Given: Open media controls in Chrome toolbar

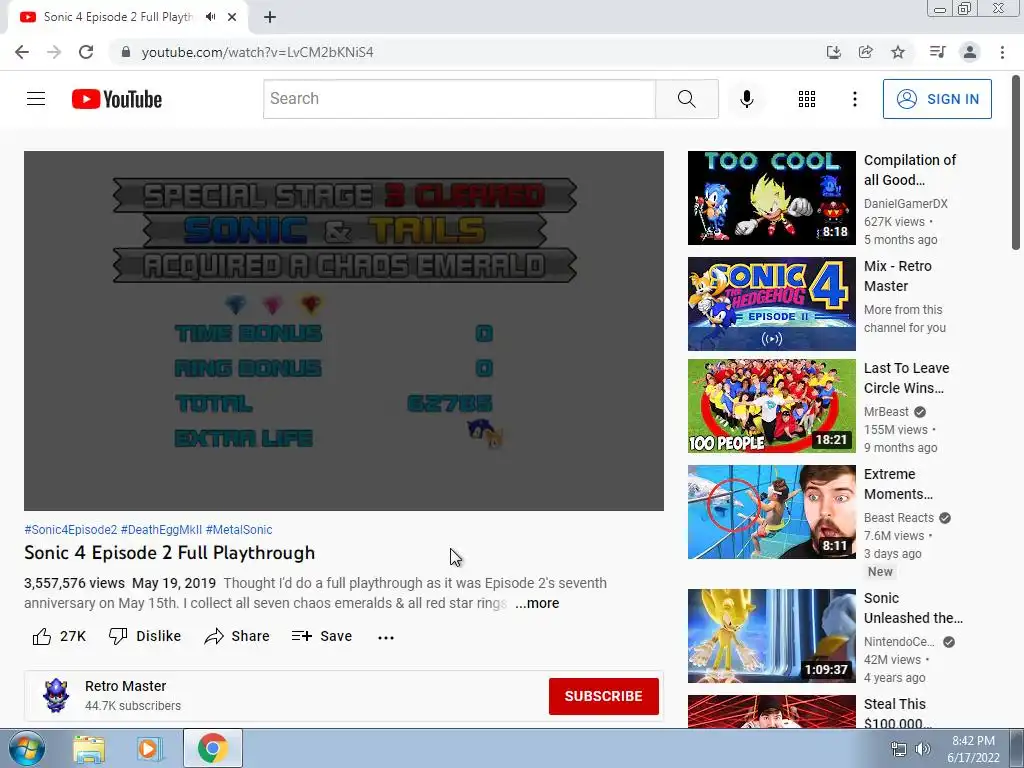Looking at the screenshot, I should (x=937, y=52).
